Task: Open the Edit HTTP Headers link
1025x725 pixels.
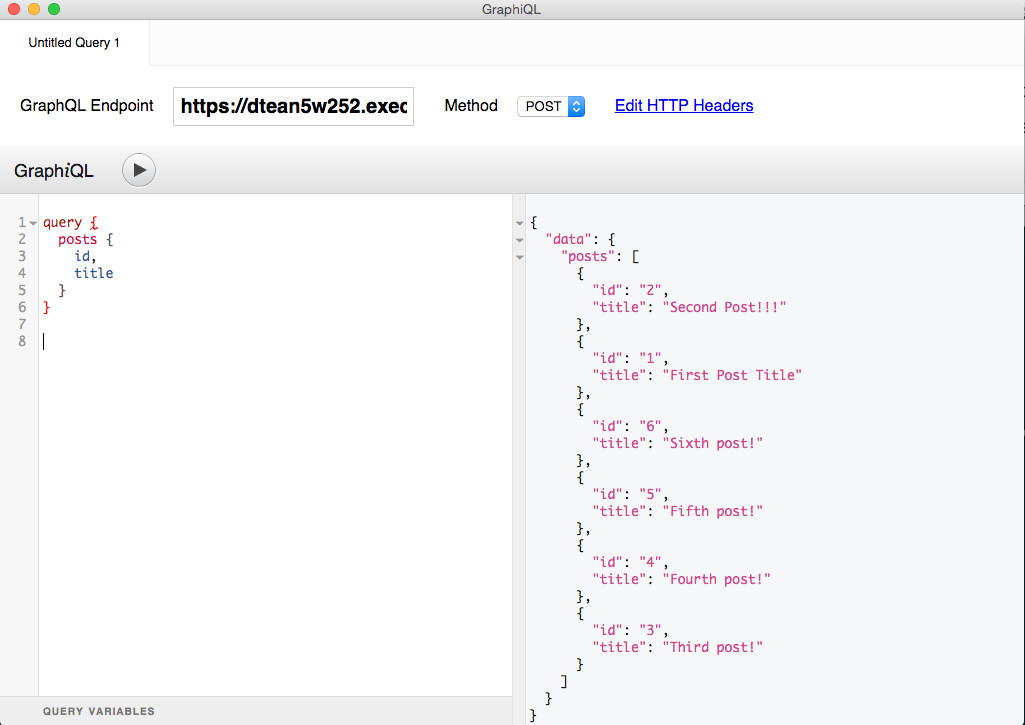Action: [x=684, y=105]
